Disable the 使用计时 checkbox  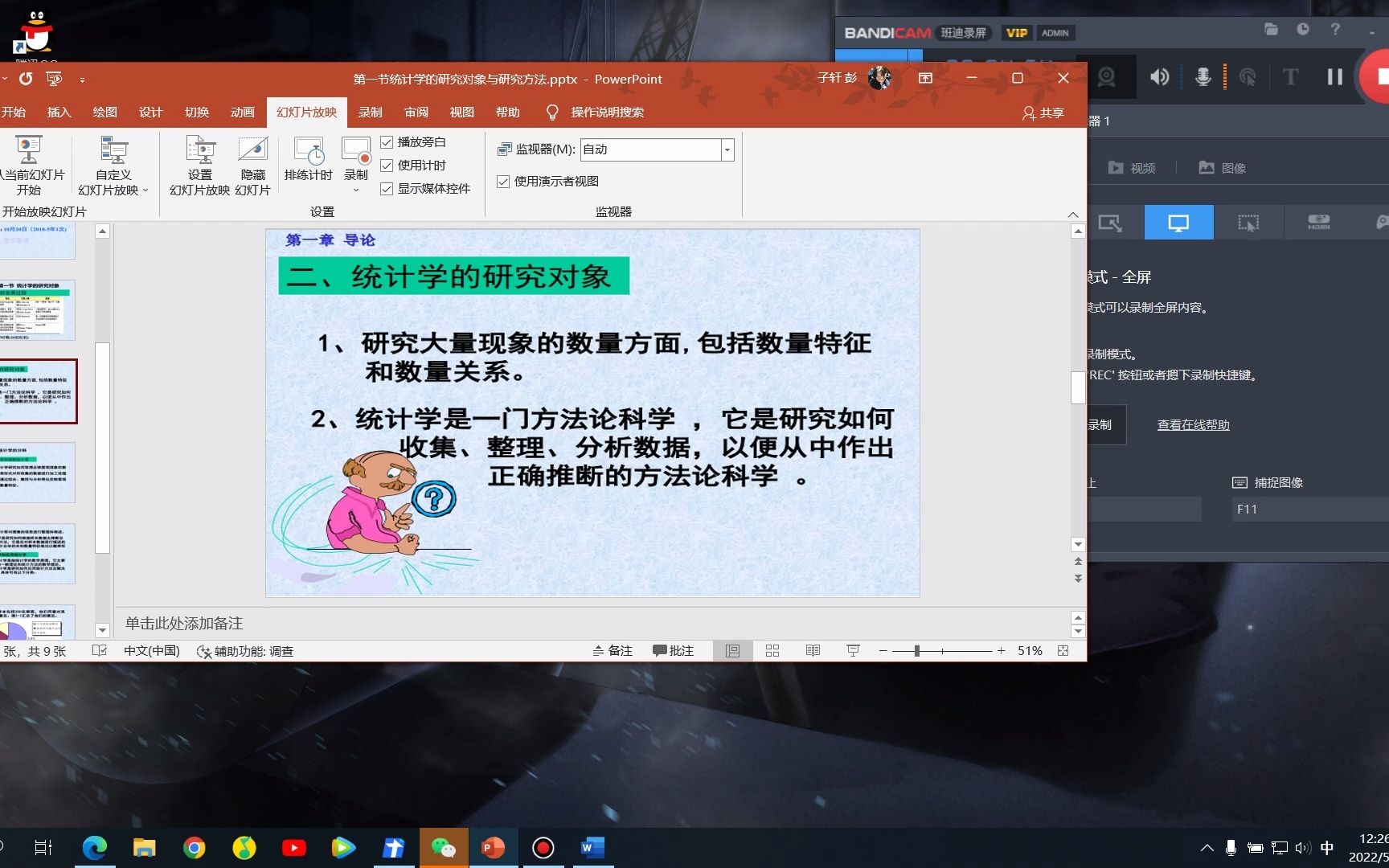click(388, 166)
